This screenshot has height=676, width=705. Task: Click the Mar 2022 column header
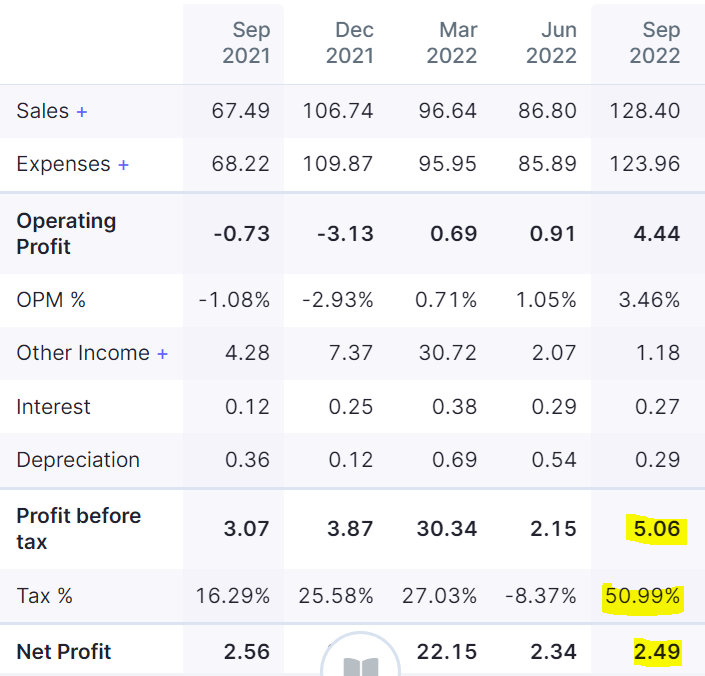click(x=452, y=43)
